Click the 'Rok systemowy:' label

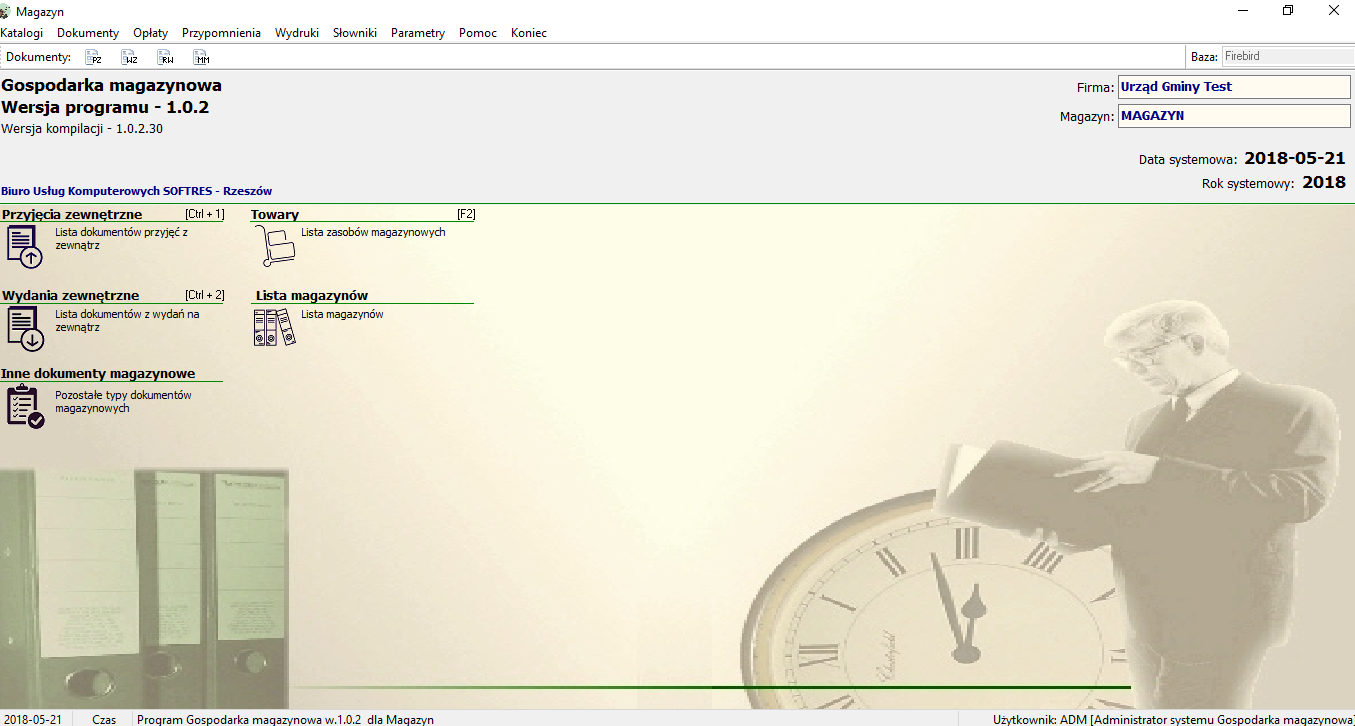[x=1249, y=183]
